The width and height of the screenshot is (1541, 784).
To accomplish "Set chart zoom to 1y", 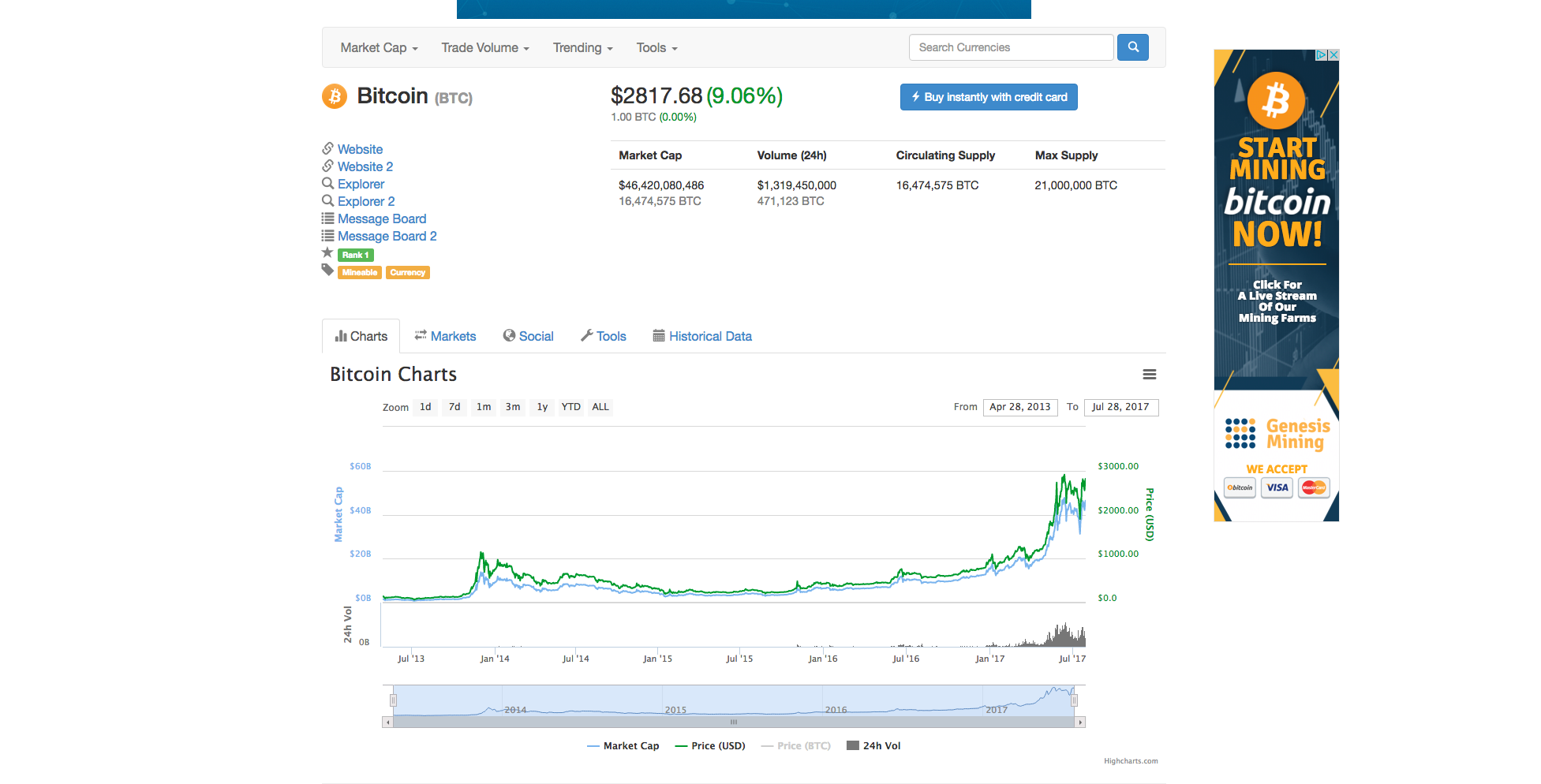I will [x=542, y=407].
